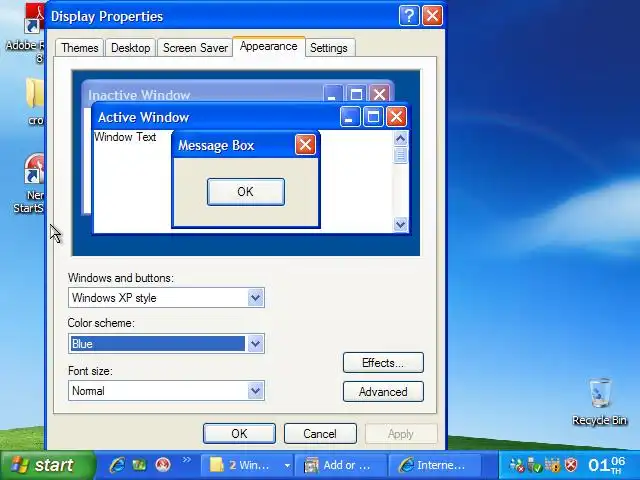Select the Nero StartSmart desktop shortcut
640x480 pixels.
[29, 184]
